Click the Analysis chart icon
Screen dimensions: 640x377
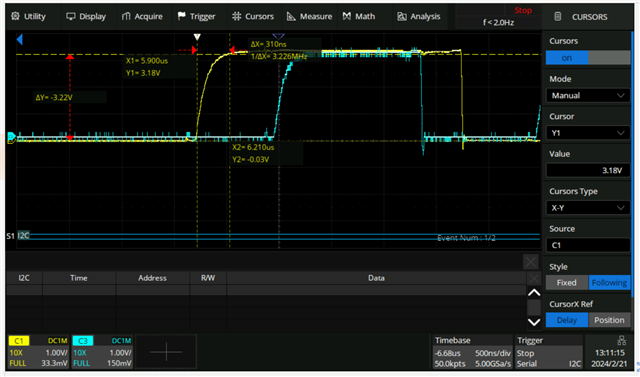pos(402,16)
